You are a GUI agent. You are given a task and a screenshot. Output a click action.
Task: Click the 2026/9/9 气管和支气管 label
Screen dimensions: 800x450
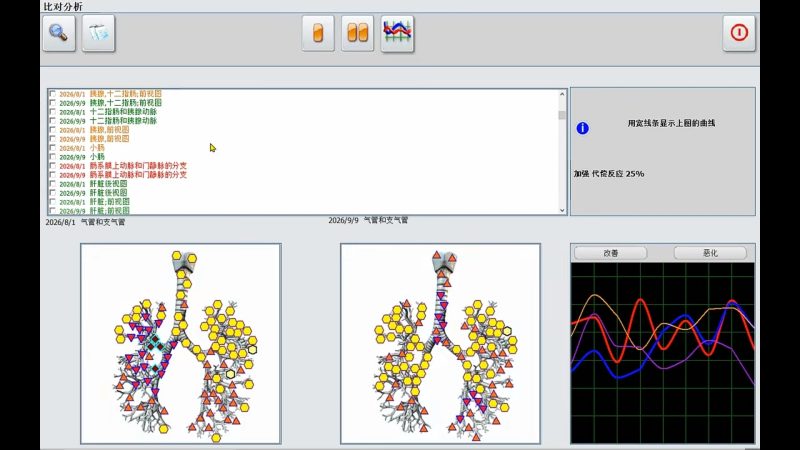pos(368,220)
